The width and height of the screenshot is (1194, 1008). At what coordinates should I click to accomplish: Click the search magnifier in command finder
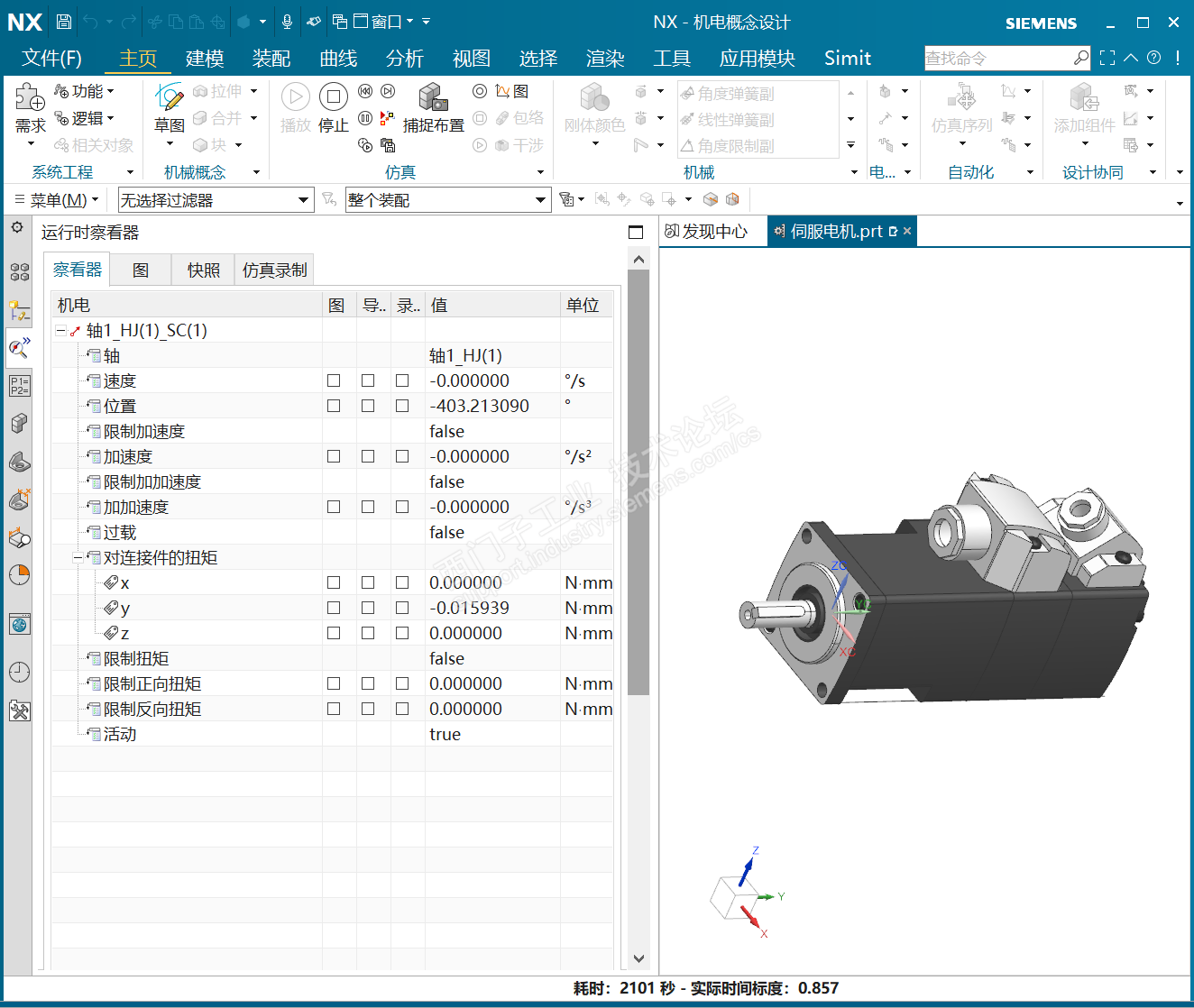pyautogui.click(x=1081, y=58)
